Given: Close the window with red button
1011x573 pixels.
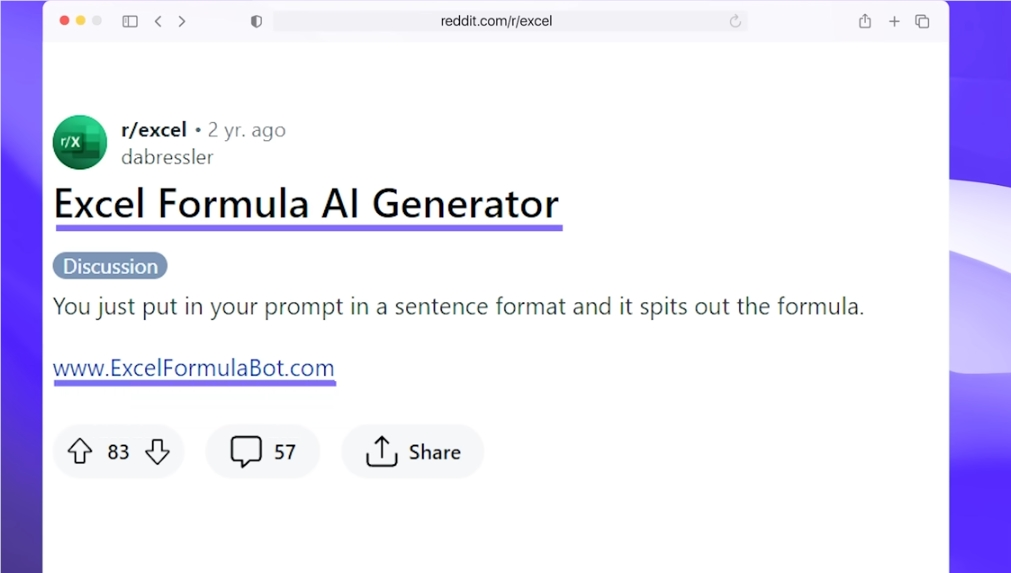Looking at the screenshot, I should (x=64, y=21).
